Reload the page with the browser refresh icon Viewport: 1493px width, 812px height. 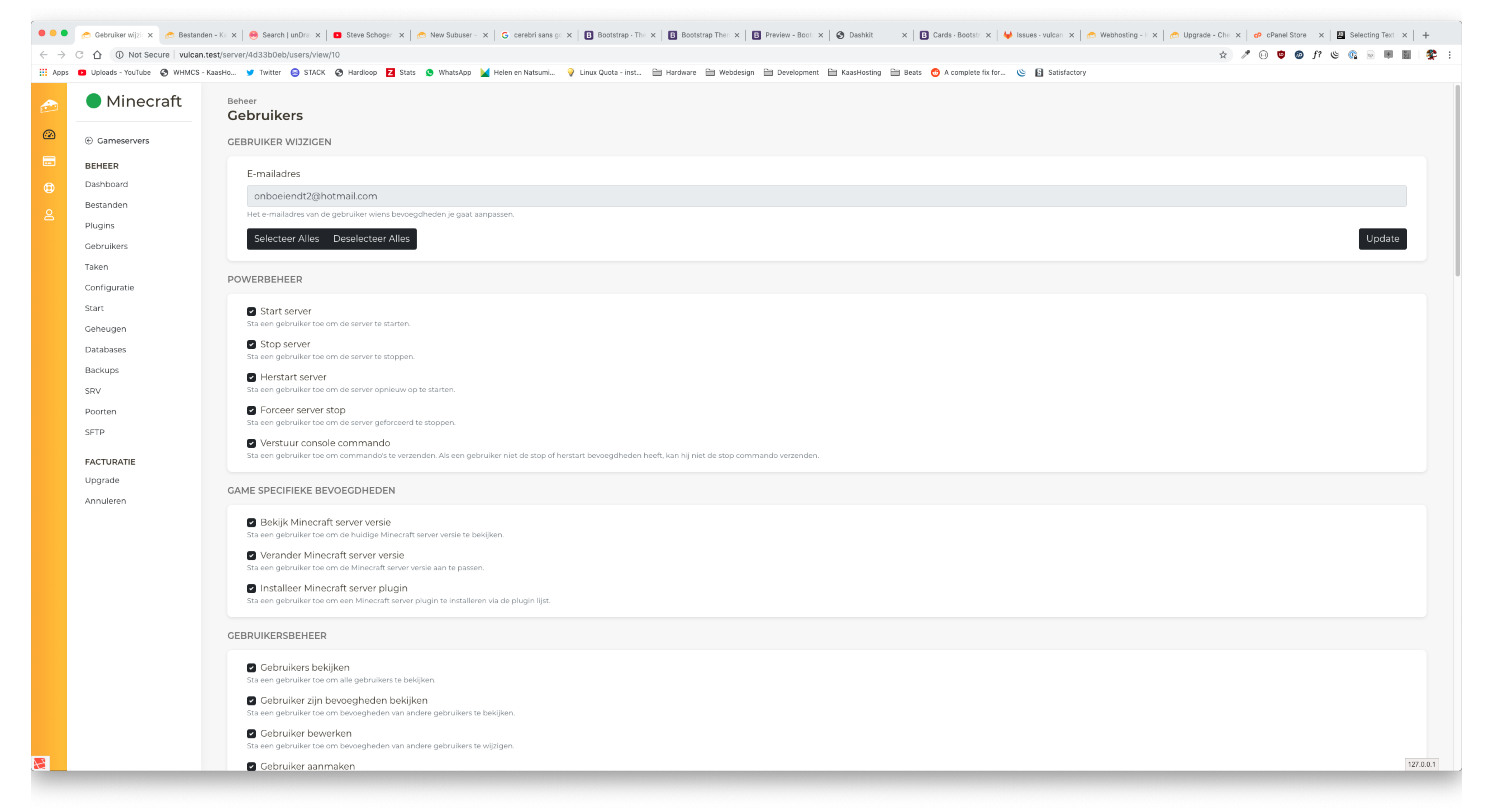pyautogui.click(x=79, y=55)
